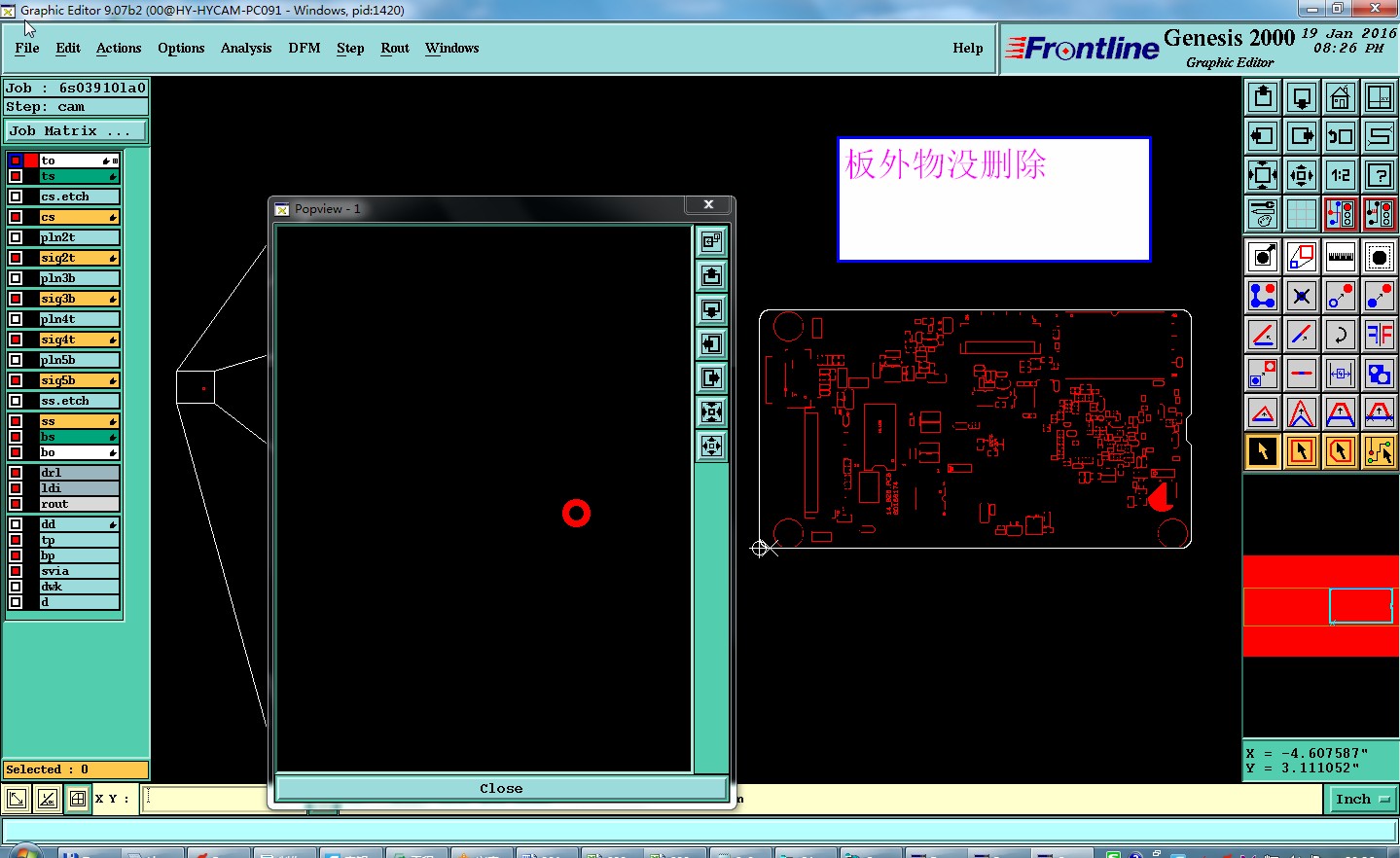Screen dimensions: 1400x858
Task: Toggle display checkbox for cs.etch layer
Action: (16, 197)
